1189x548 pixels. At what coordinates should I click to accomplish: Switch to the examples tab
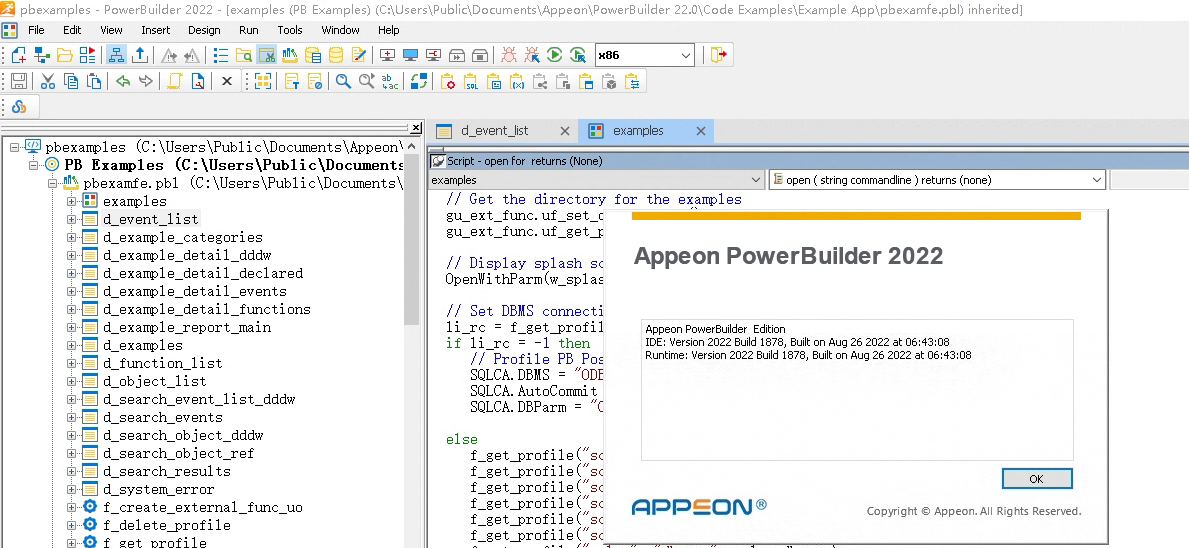[x=638, y=130]
